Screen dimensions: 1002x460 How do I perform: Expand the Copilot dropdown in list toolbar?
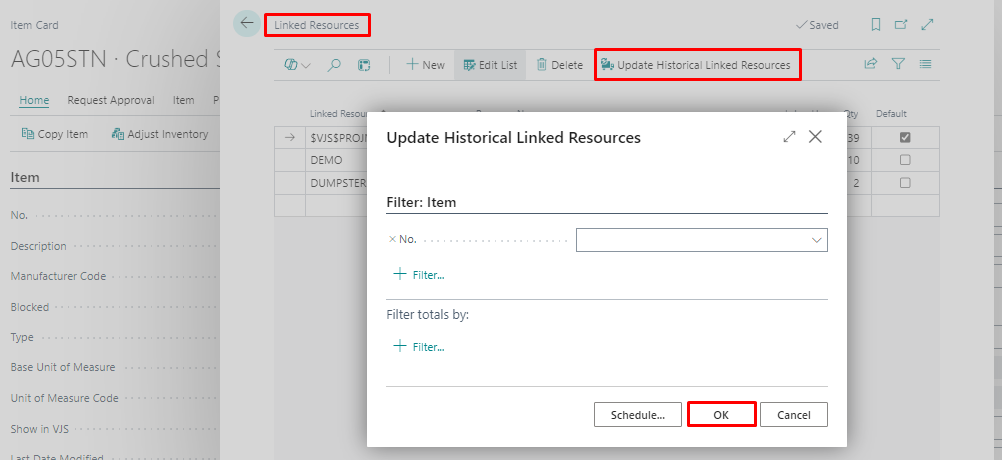click(297, 65)
